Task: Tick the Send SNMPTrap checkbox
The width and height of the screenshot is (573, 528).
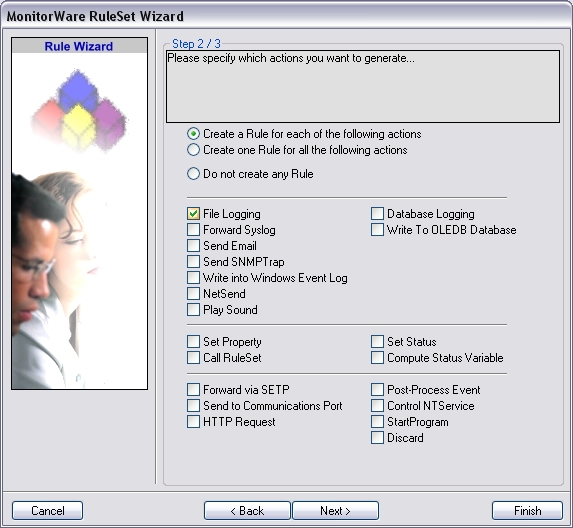Action: [193, 262]
